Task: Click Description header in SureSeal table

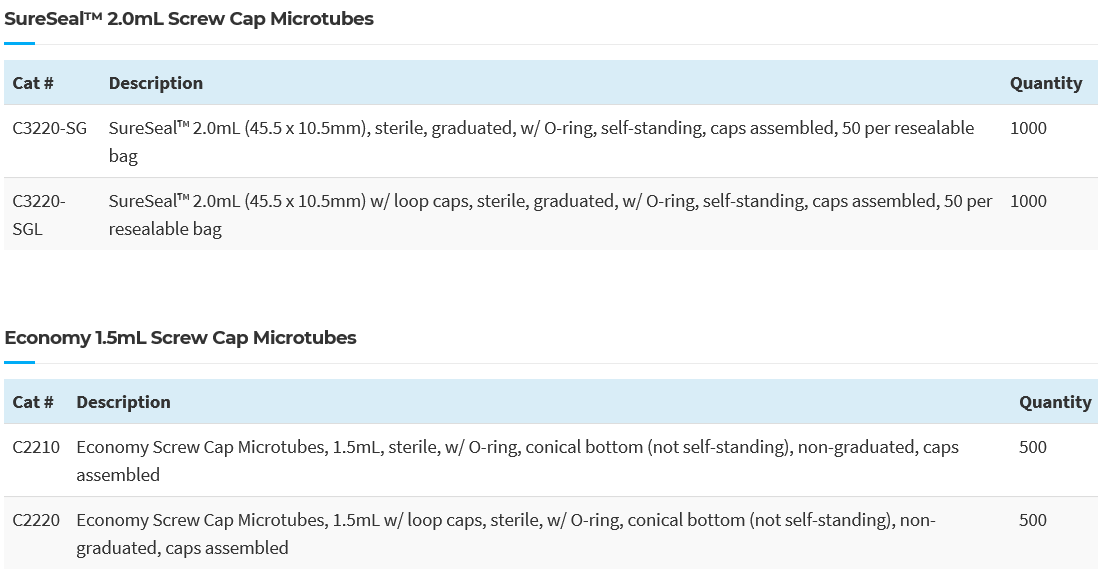Action: [155, 83]
